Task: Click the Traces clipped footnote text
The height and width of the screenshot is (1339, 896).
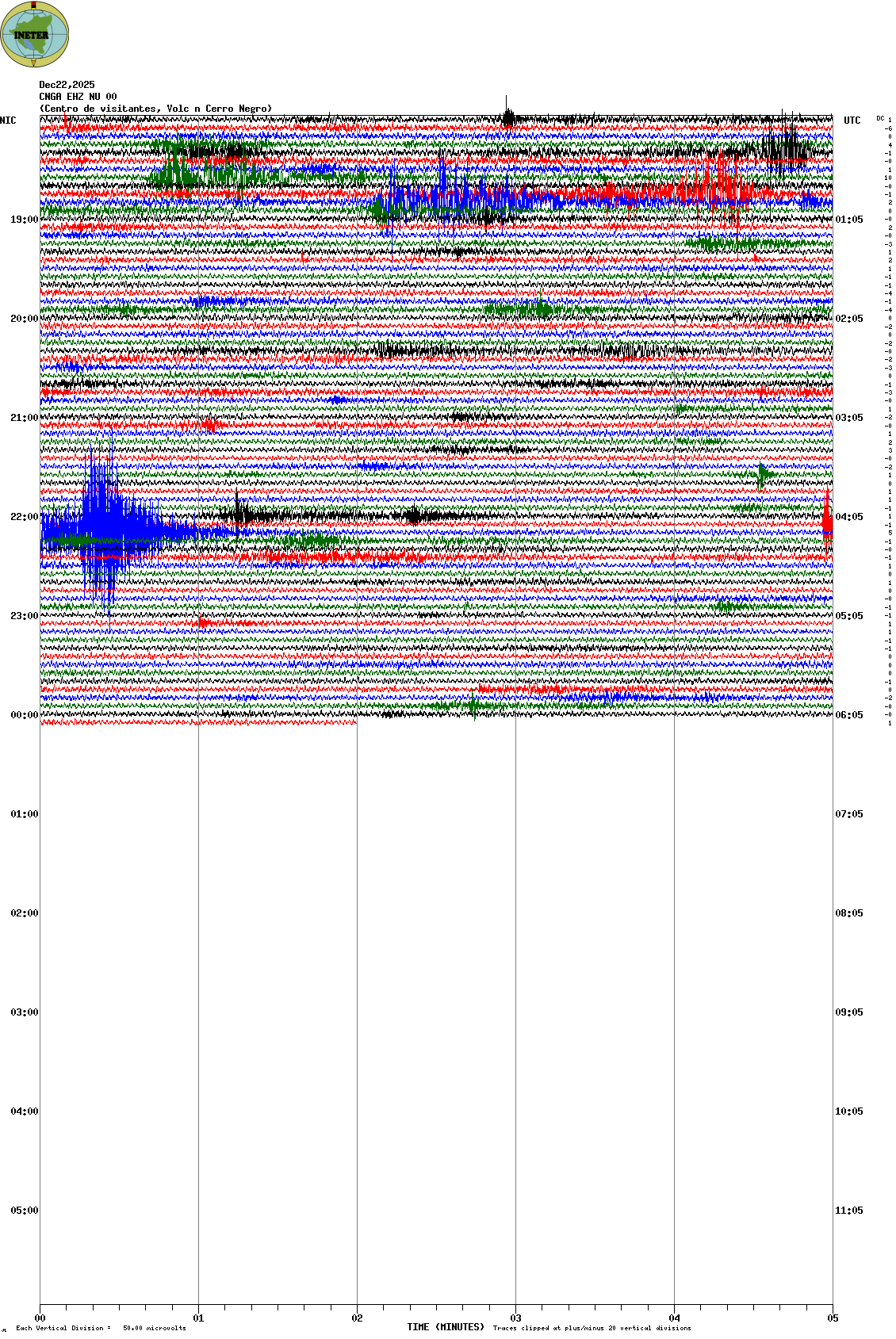Action: [592, 1328]
